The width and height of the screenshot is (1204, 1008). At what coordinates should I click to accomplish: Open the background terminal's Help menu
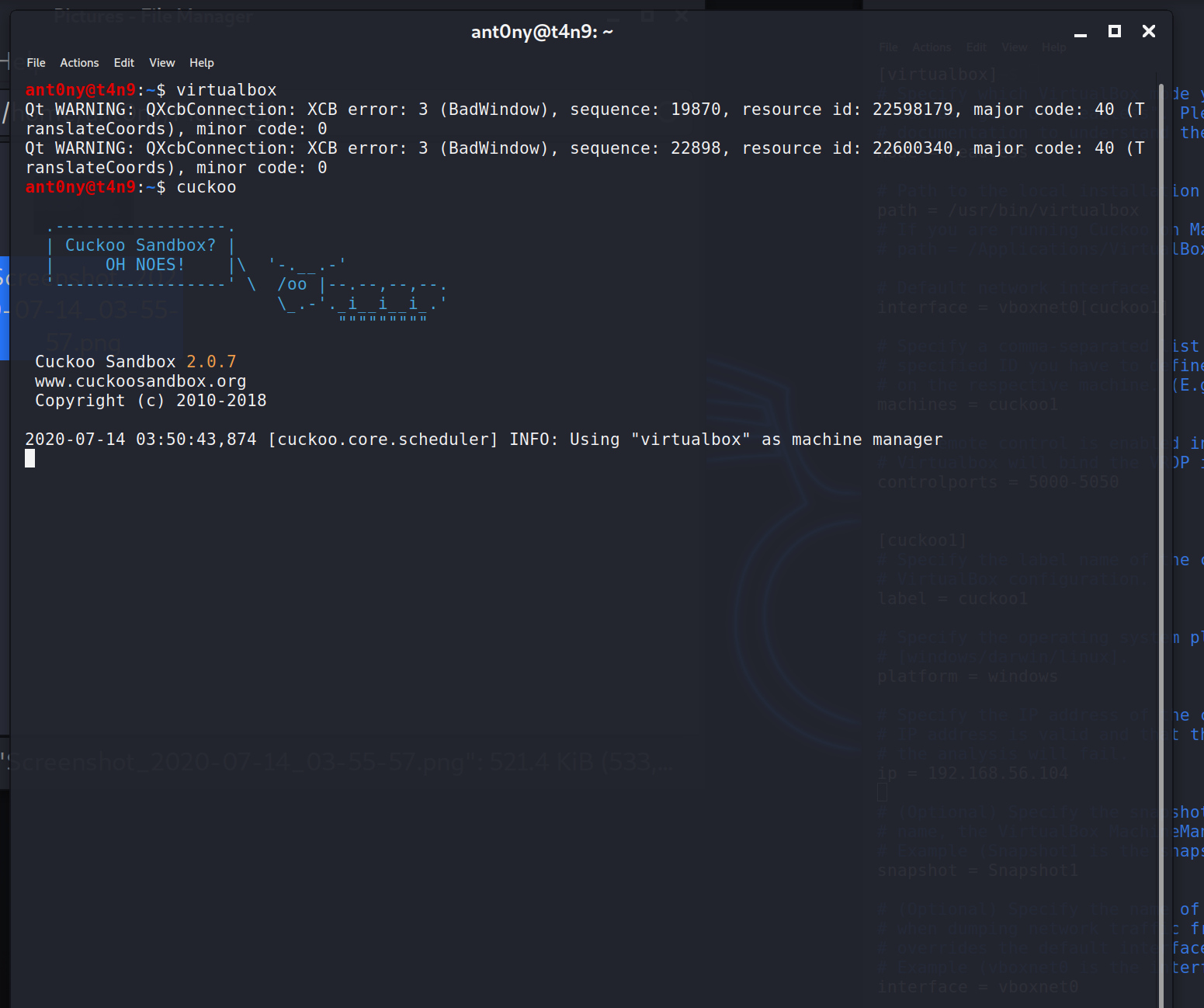(x=1053, y=47)
